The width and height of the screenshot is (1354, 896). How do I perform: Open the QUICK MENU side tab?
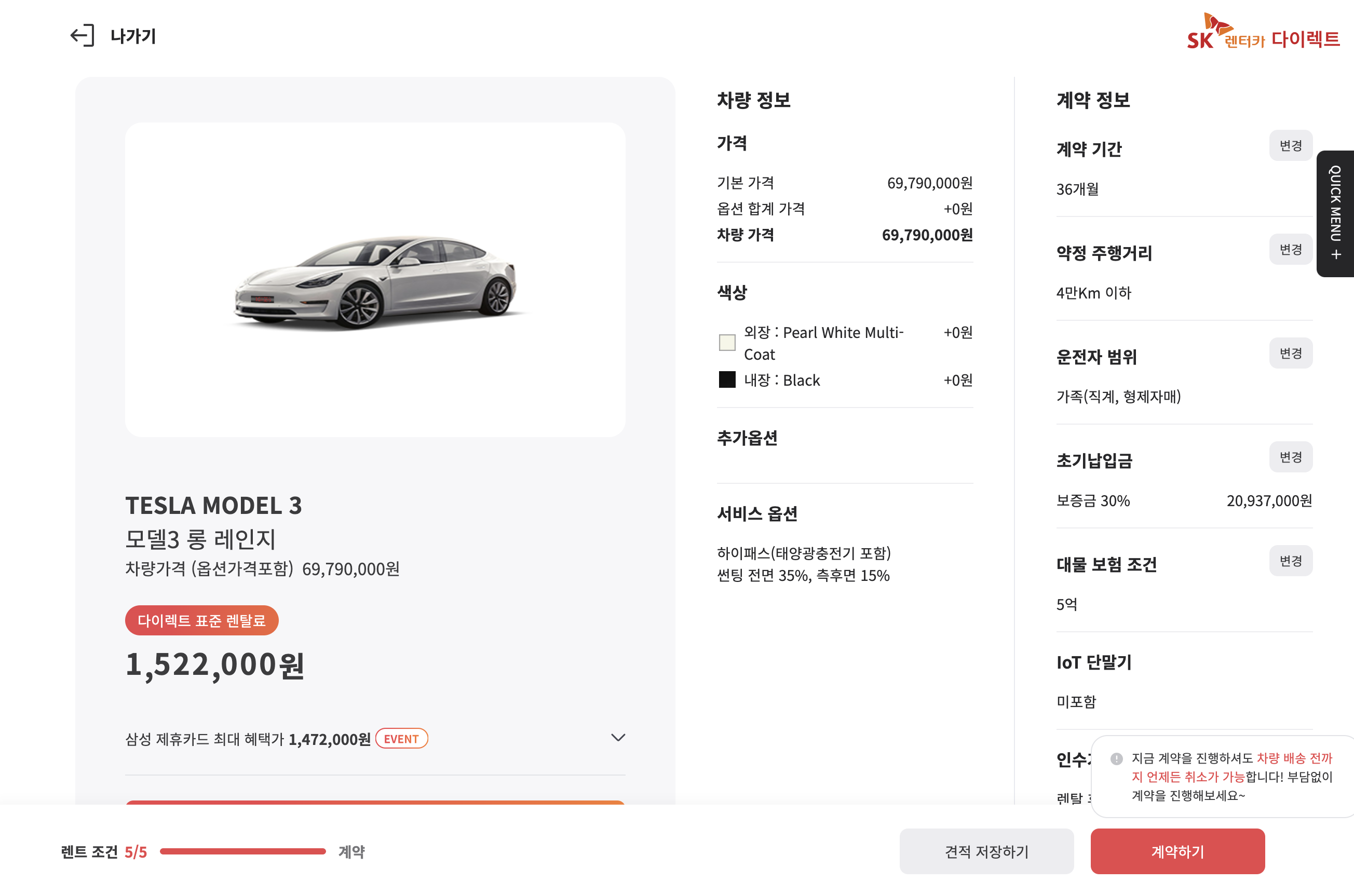(1336, 213)
